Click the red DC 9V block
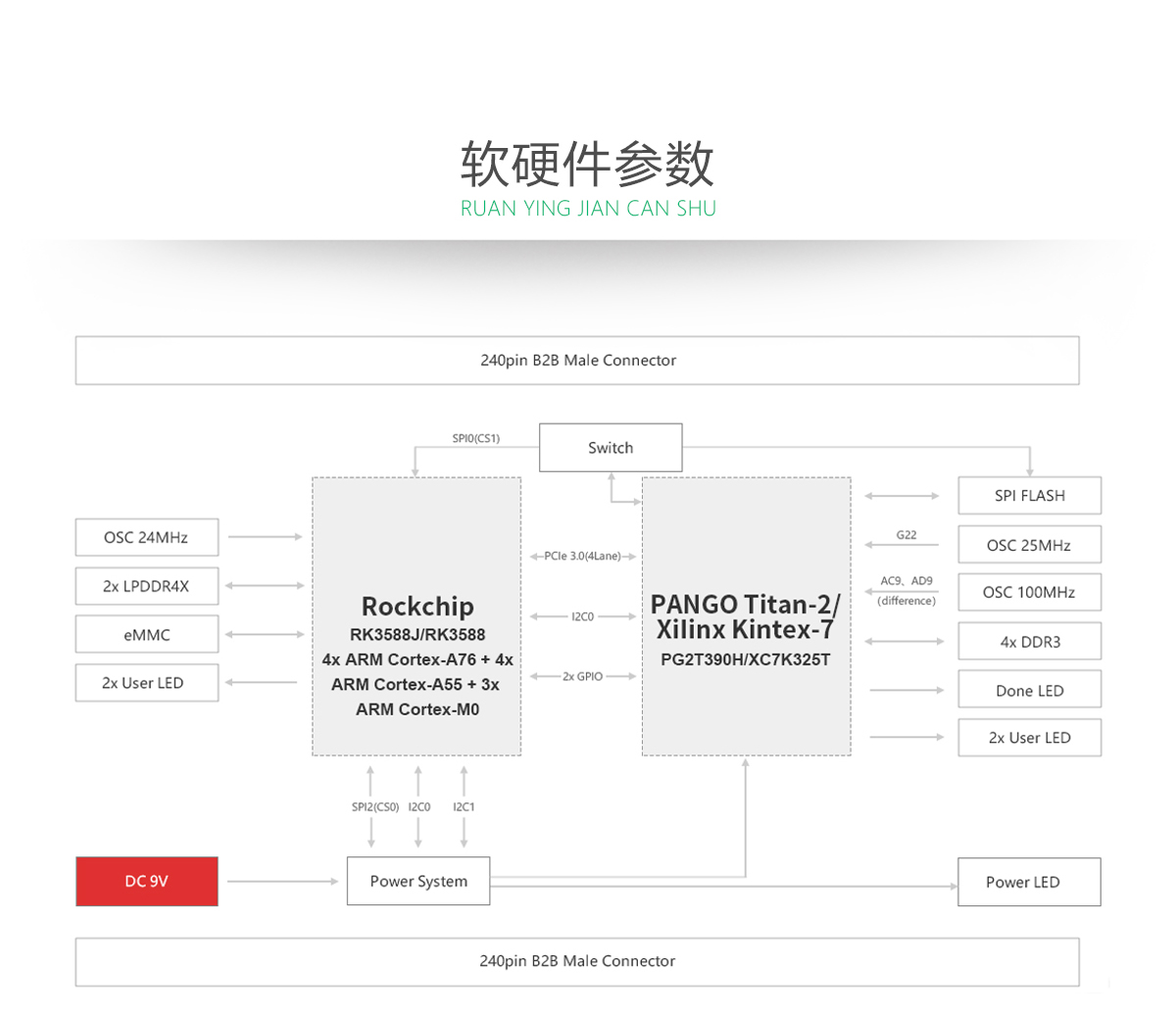 [x=147, y=881]
